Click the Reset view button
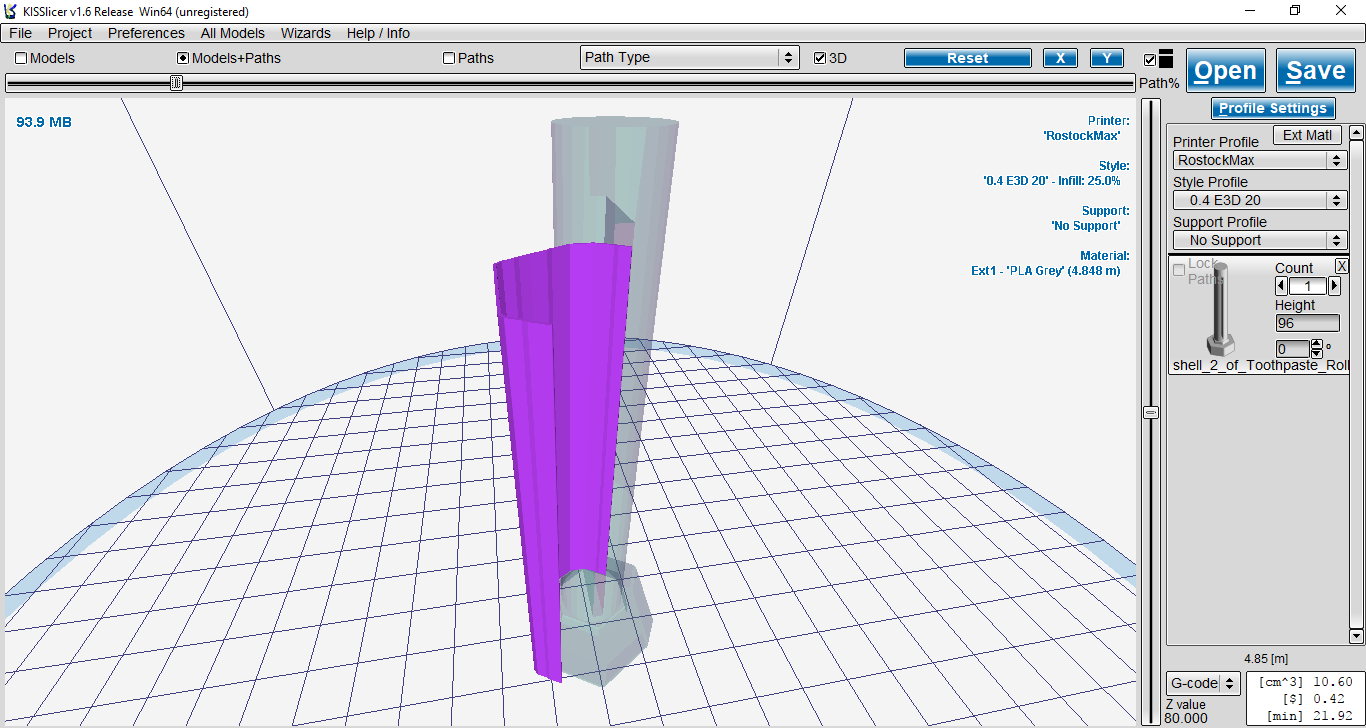The image size is (1366, 728). [x=968, y=58]
